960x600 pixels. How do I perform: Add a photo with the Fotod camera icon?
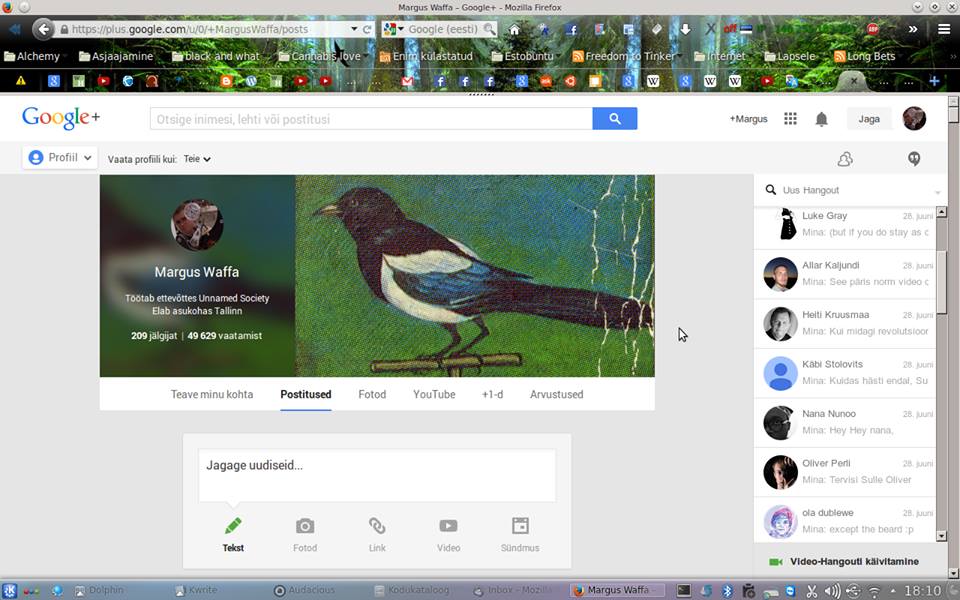[x=305, y=534]
